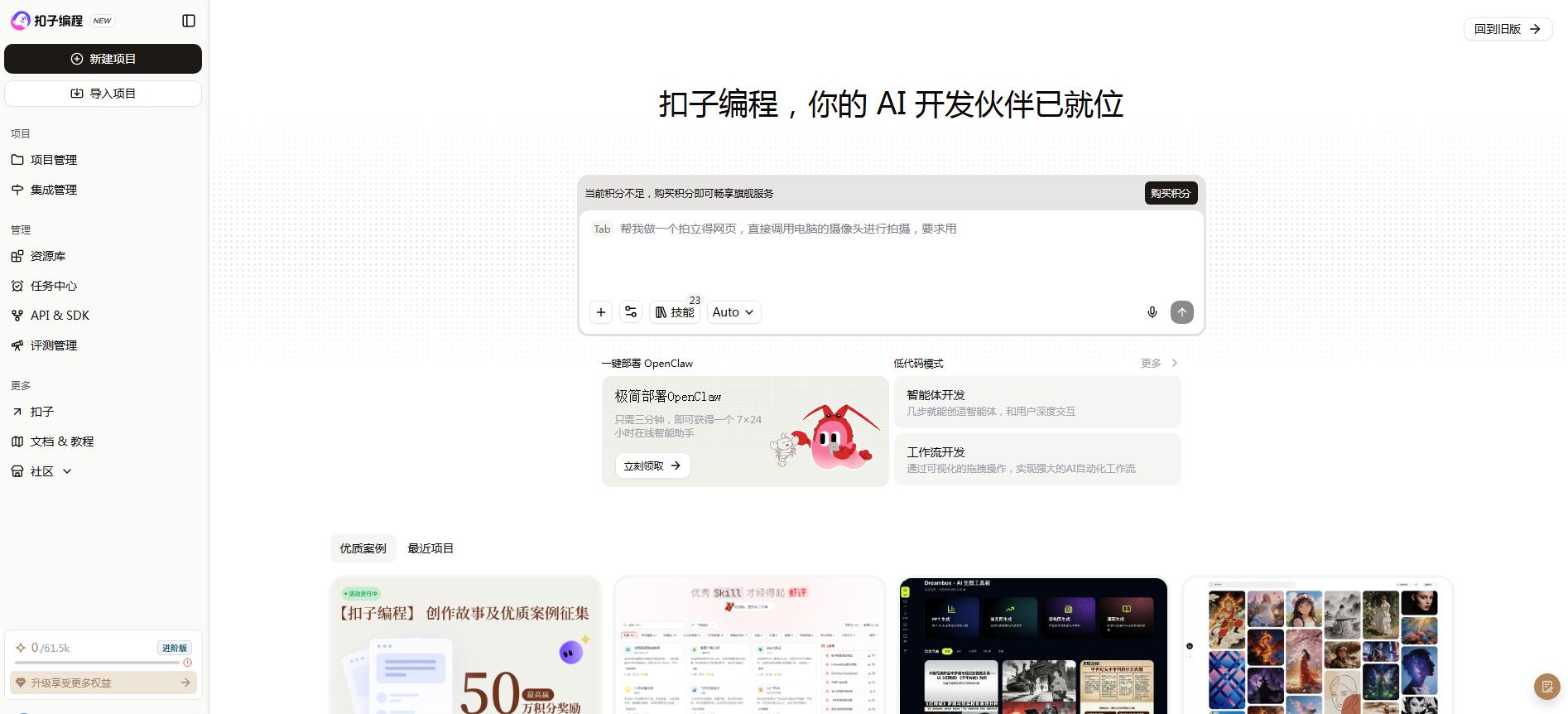This screenshot has width=1568, height=714.
Task: Click the 集成管理 plug icon
Action: [x=17, y=190]
